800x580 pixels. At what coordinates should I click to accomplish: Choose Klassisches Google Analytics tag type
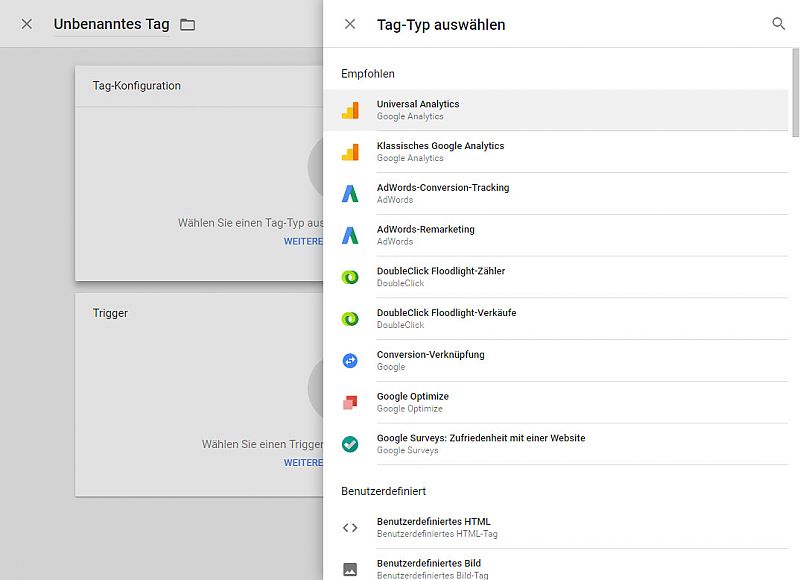tap(556, 152)
